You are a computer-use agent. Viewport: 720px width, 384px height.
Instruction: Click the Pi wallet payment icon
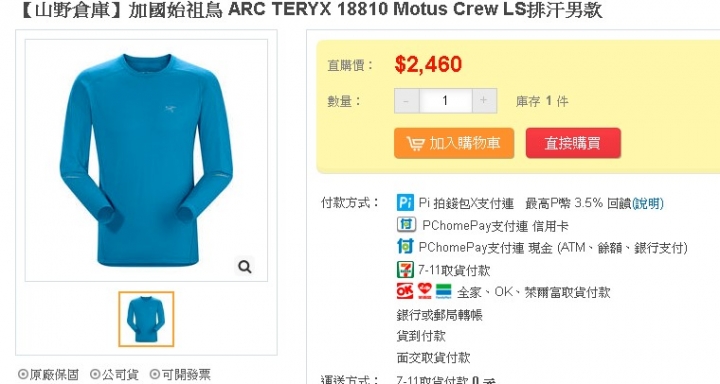pyautogui.click(x=405, y=203)
